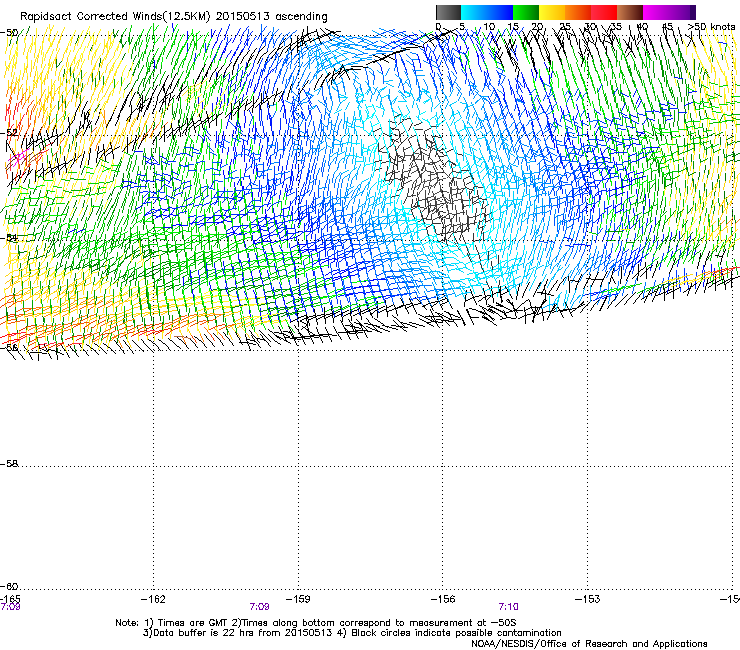Click the 'Times are GMT' note line
The height and width of the screenshot is (650, 740).
point(316,623)
